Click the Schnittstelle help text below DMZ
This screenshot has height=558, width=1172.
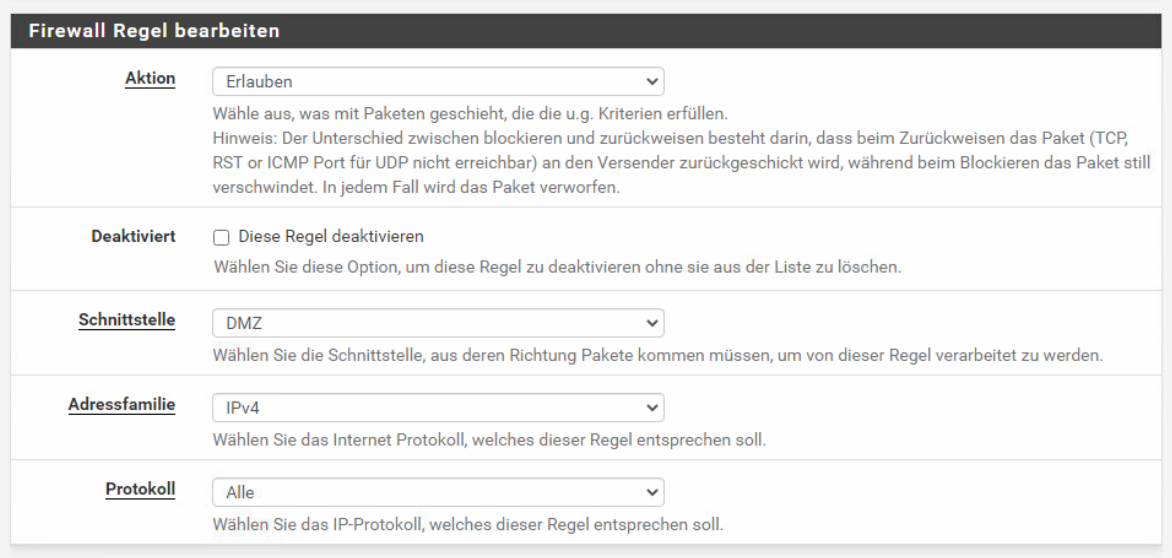(x=658, y=356)
